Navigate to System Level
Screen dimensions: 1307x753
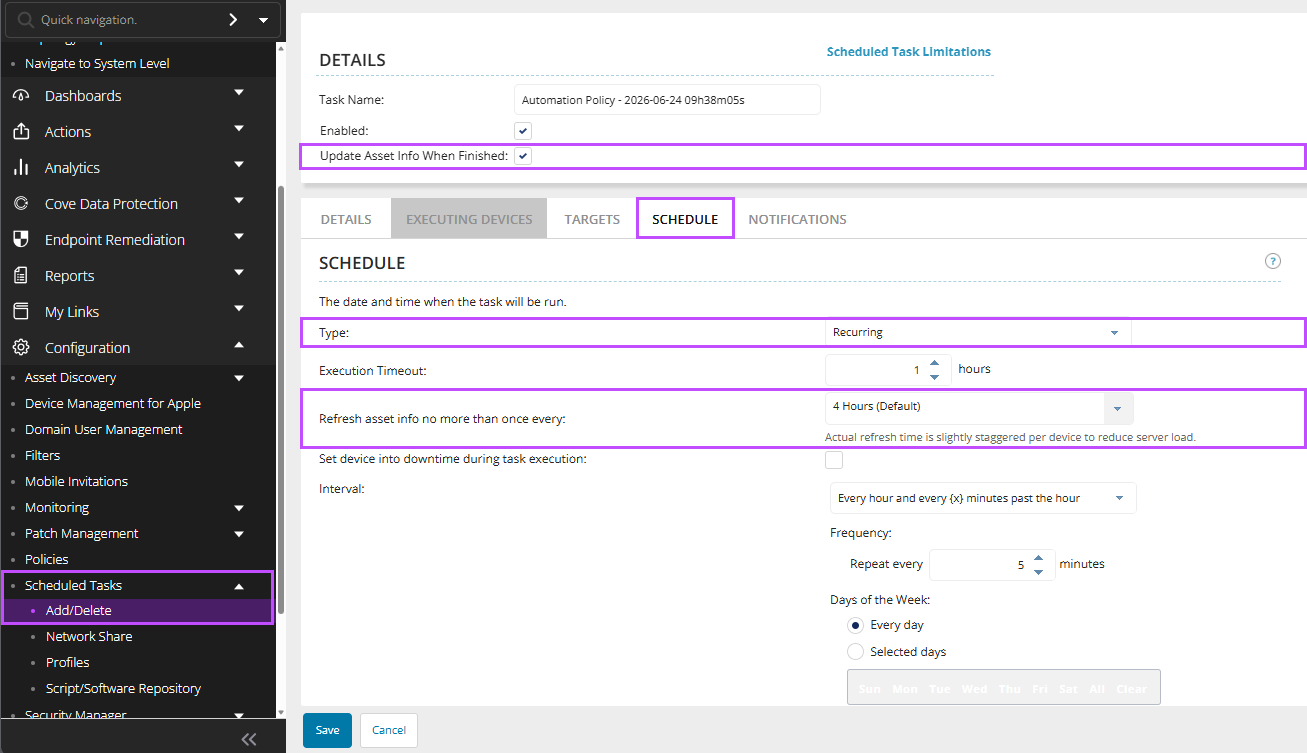[x=97, y=64]
